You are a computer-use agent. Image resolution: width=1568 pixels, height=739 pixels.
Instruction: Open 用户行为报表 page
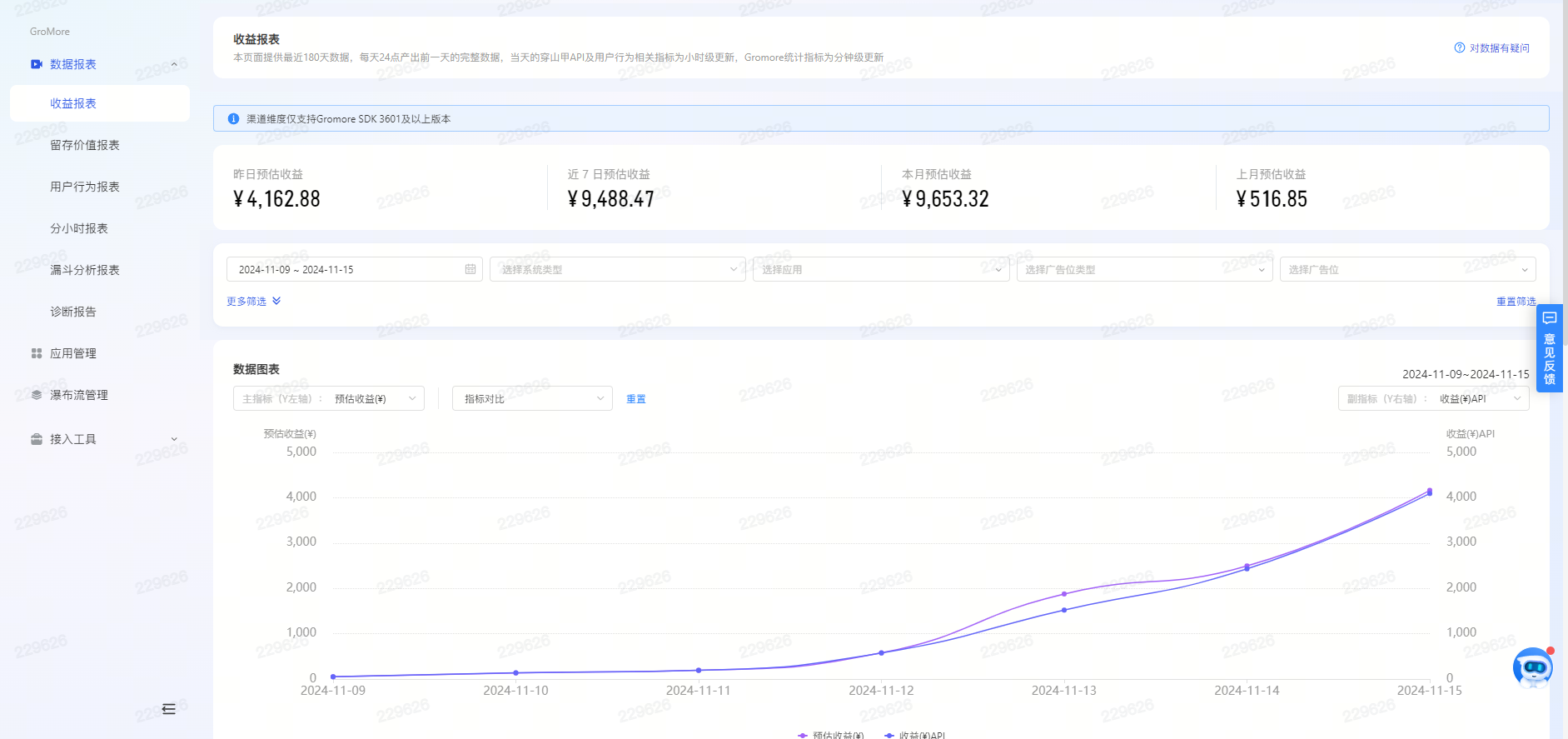click(85, 187)
